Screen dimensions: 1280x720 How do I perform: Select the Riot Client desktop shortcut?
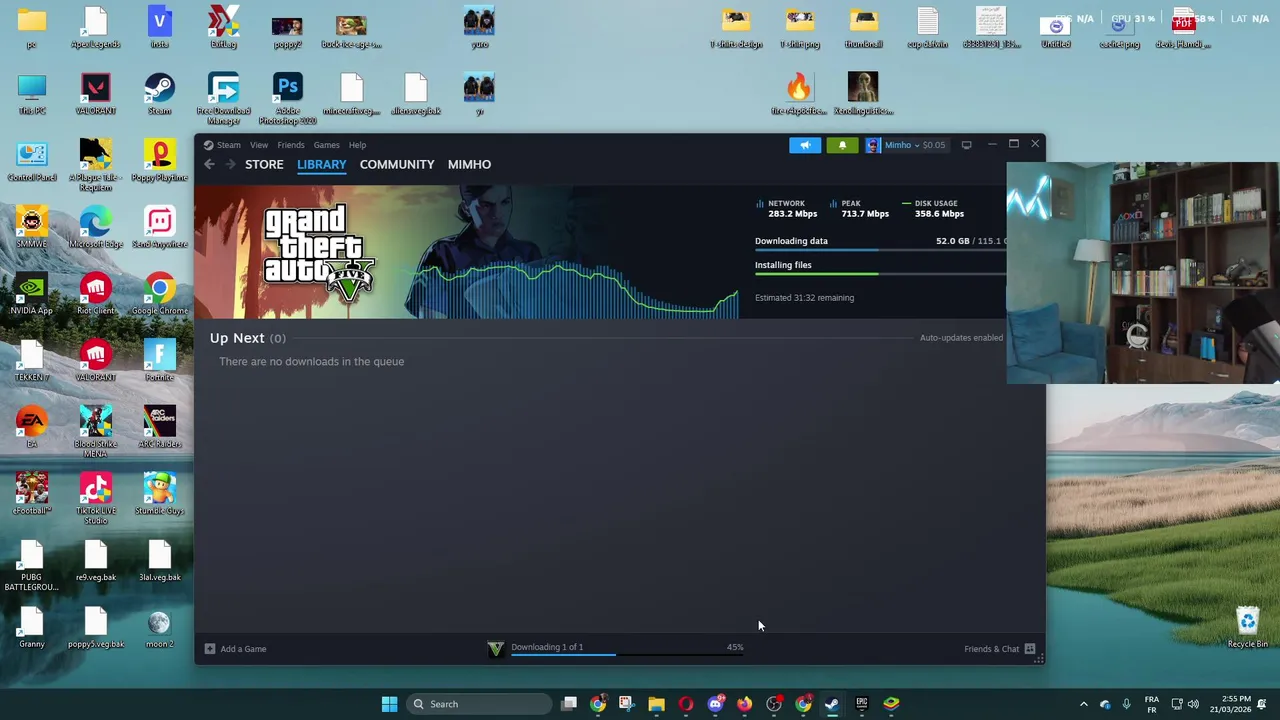96,294
